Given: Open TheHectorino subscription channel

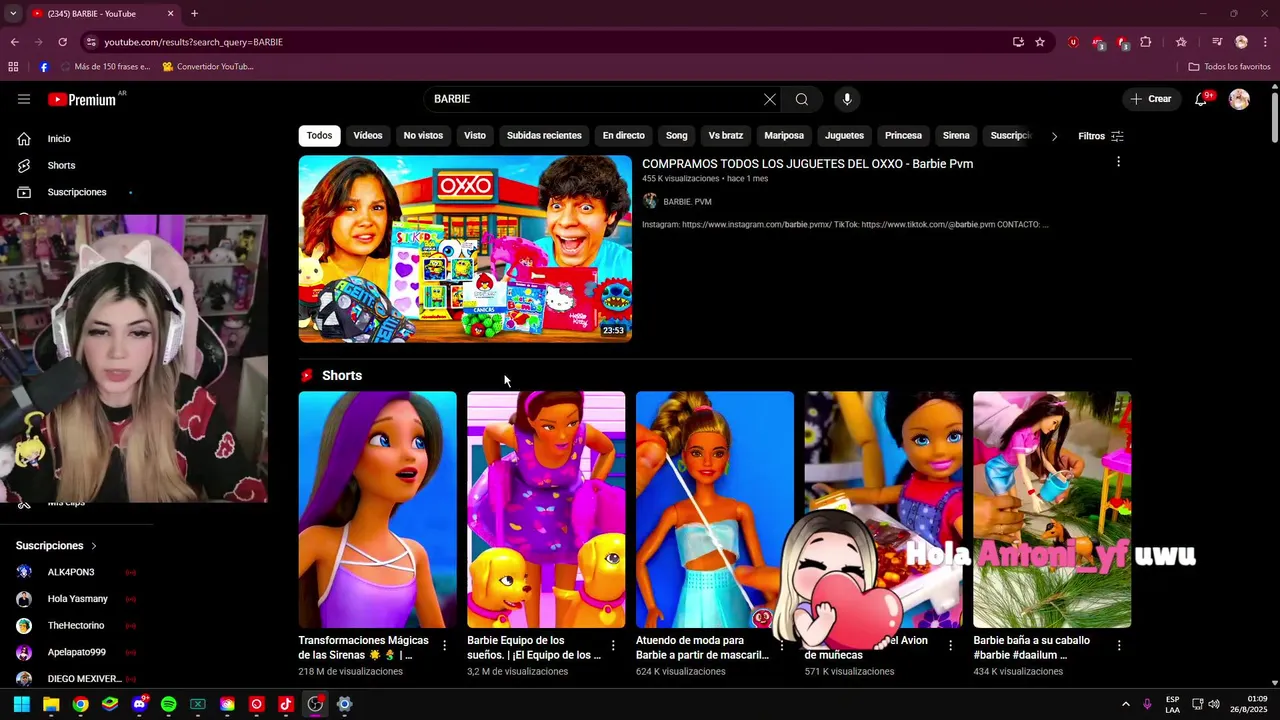Looking at the screenshot, I should point(76,626).
